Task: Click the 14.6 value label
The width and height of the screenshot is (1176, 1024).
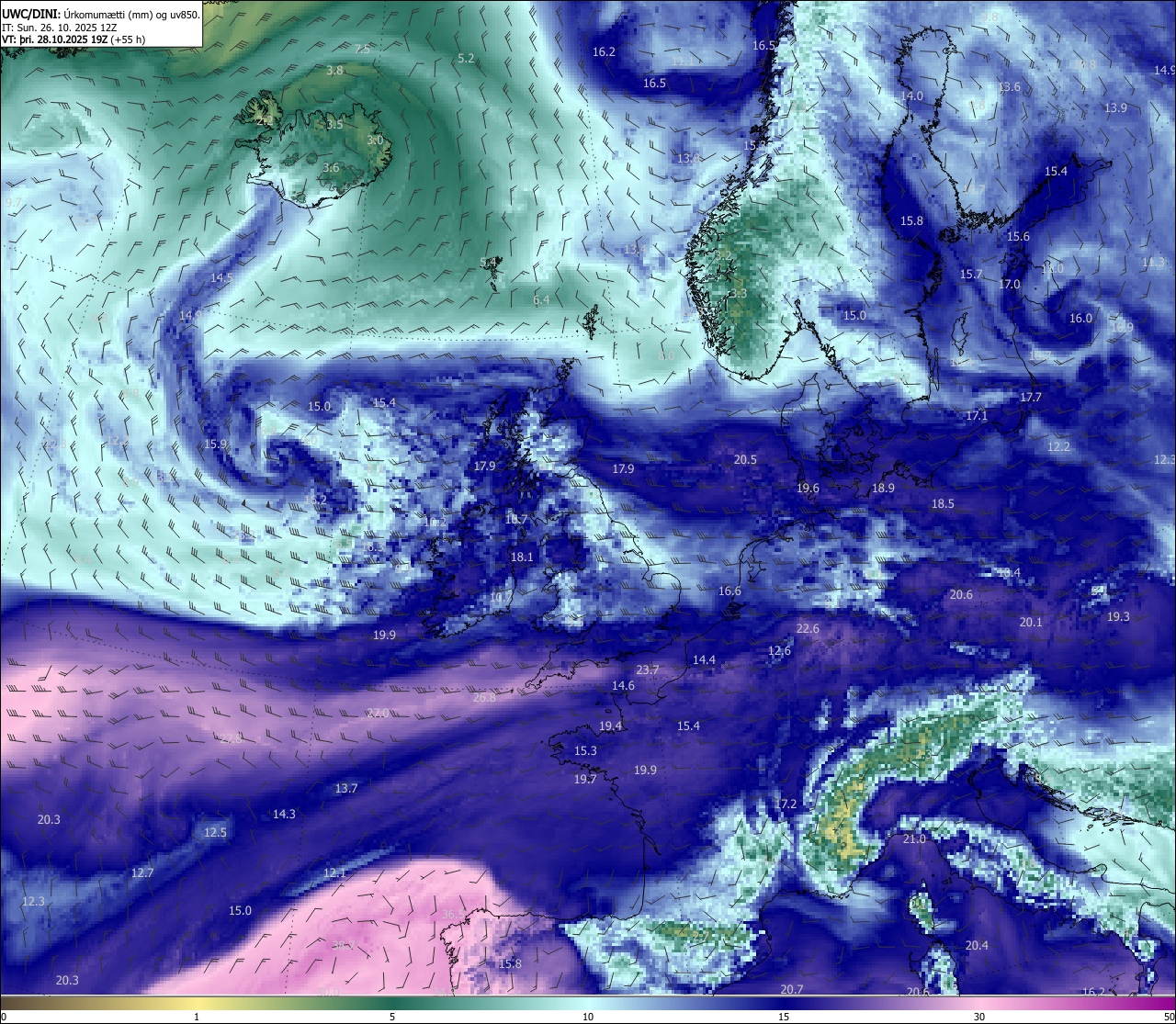Action: (x=623, y=685)
